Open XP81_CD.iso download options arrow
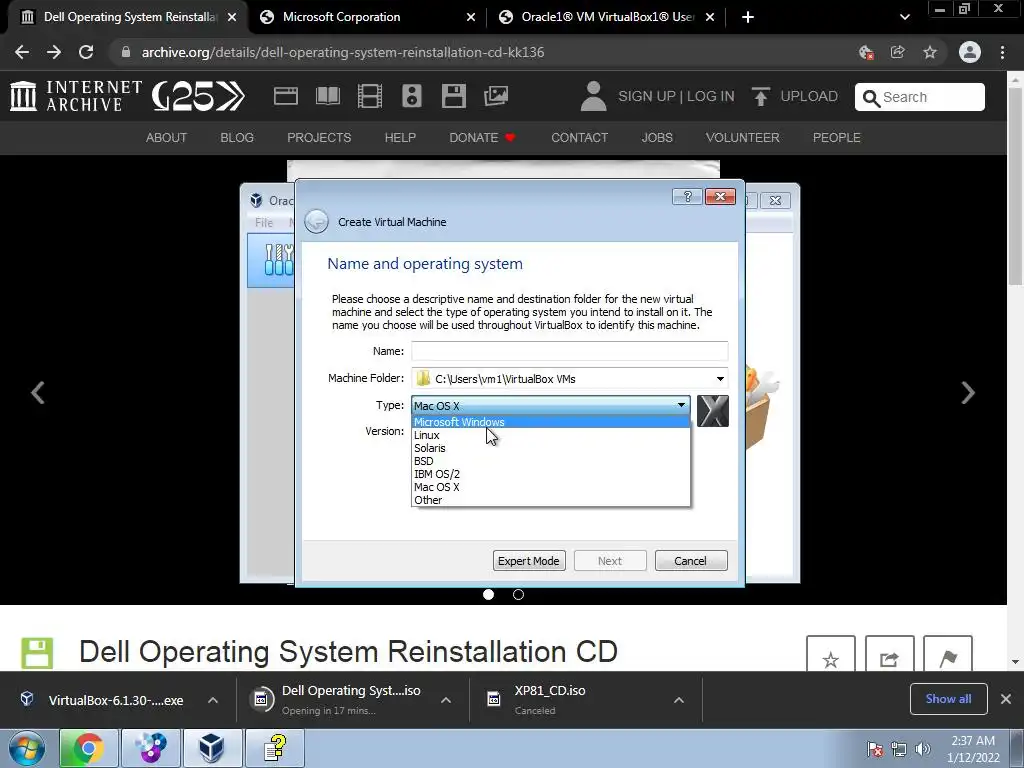This screenshot has width=1024, height=768. (x=679, y=700)
